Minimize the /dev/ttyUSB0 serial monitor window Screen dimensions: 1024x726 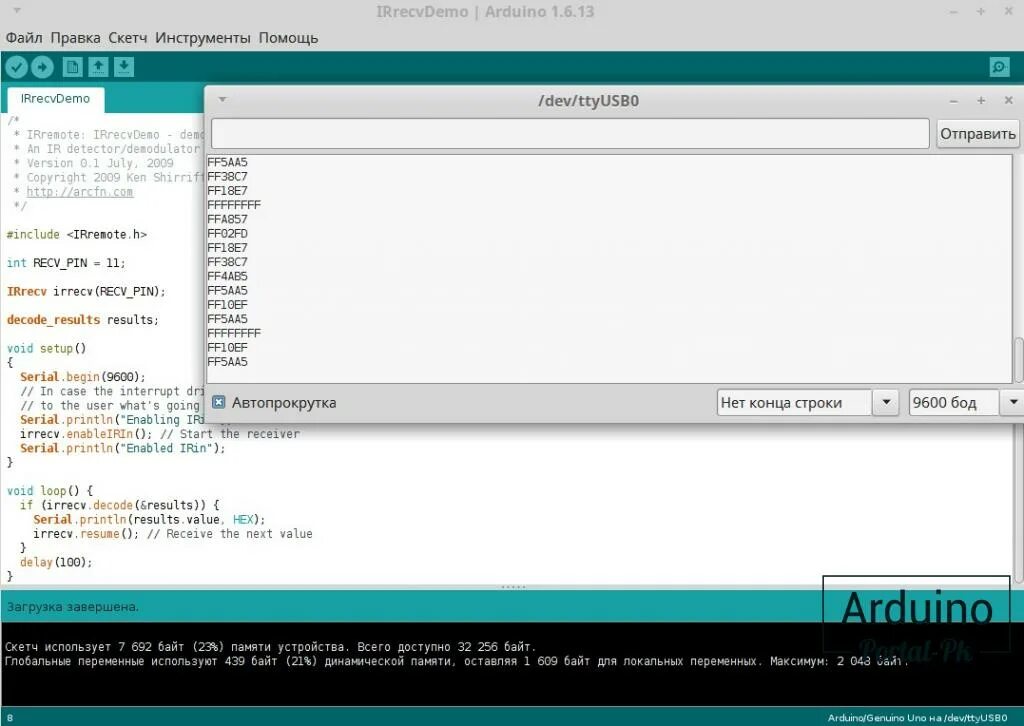[953, 101]
